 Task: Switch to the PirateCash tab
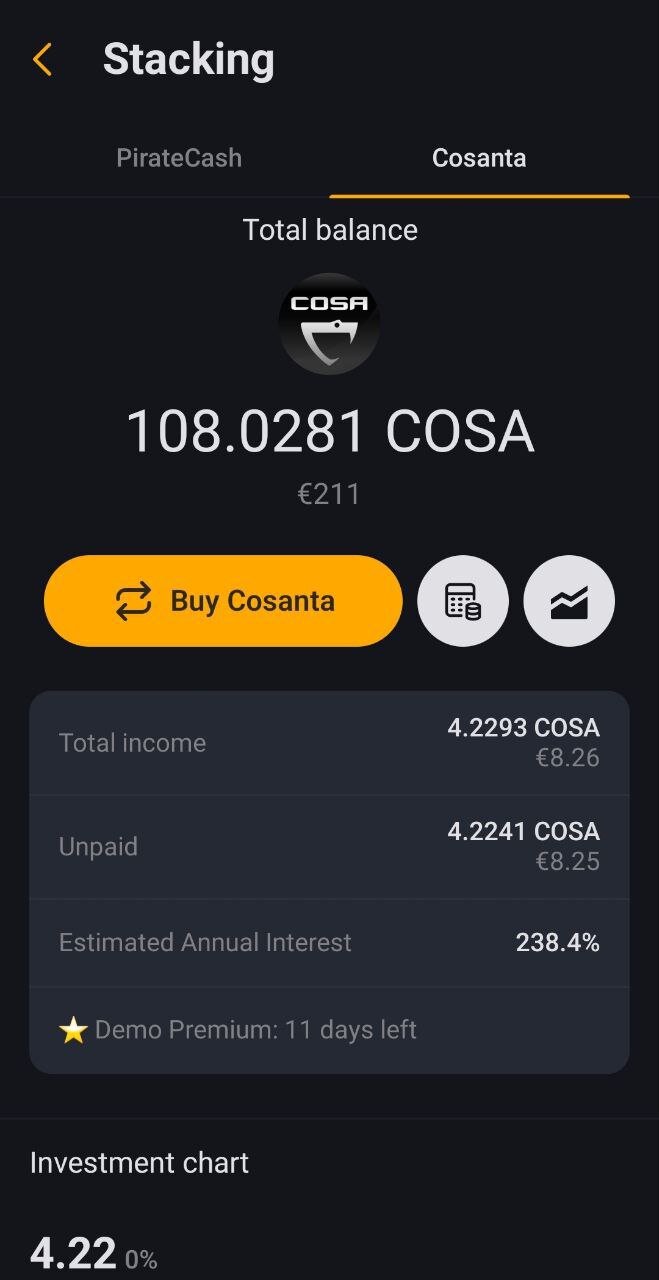[x=179, y=158]
